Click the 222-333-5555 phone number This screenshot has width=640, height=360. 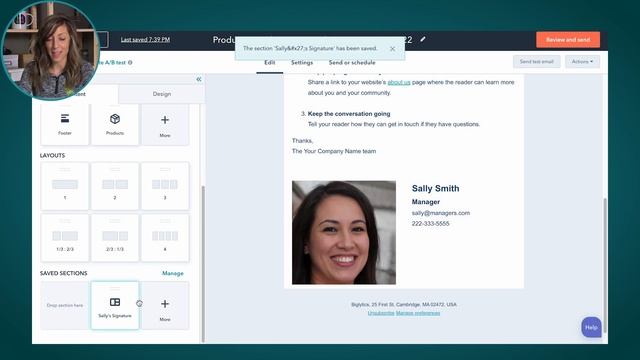coord(431,223)
